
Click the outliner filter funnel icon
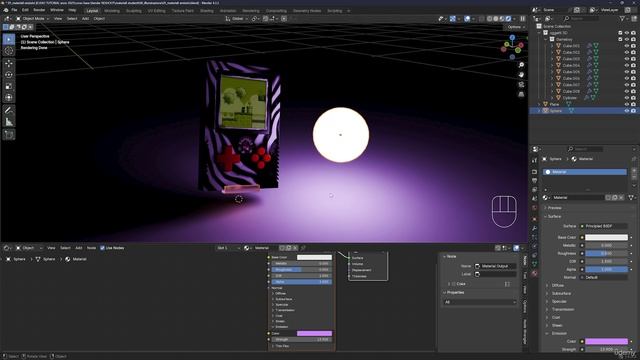tap(622, 19)
